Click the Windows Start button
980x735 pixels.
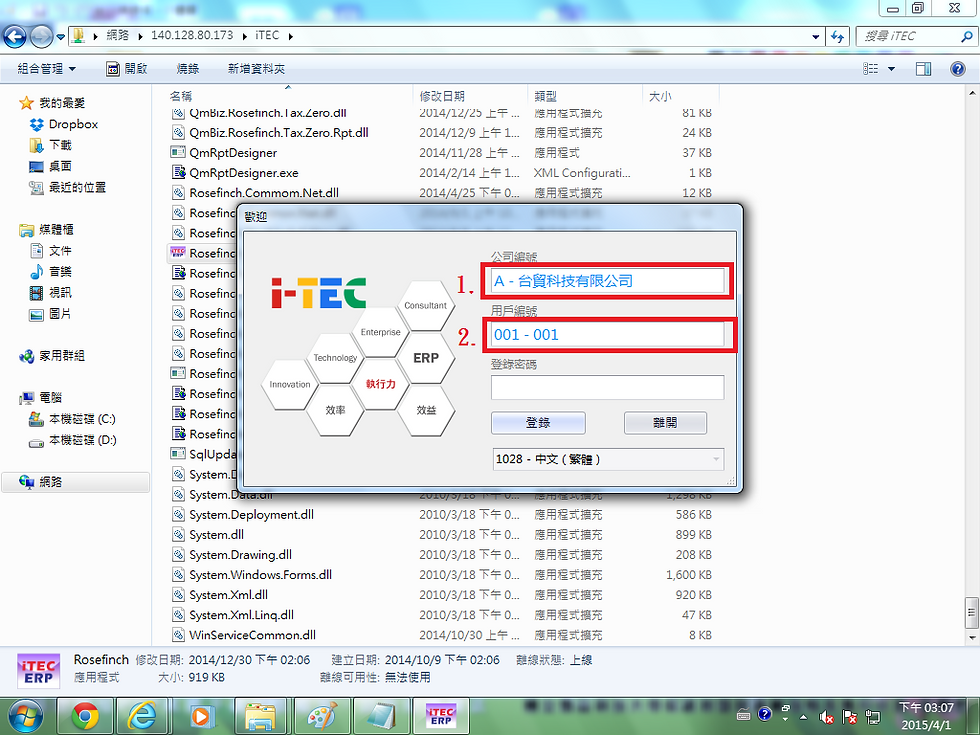tap(25, 716)
